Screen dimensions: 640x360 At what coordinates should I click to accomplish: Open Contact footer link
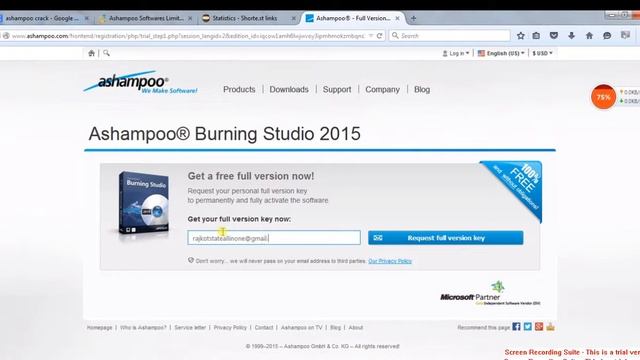pos(264,328)
